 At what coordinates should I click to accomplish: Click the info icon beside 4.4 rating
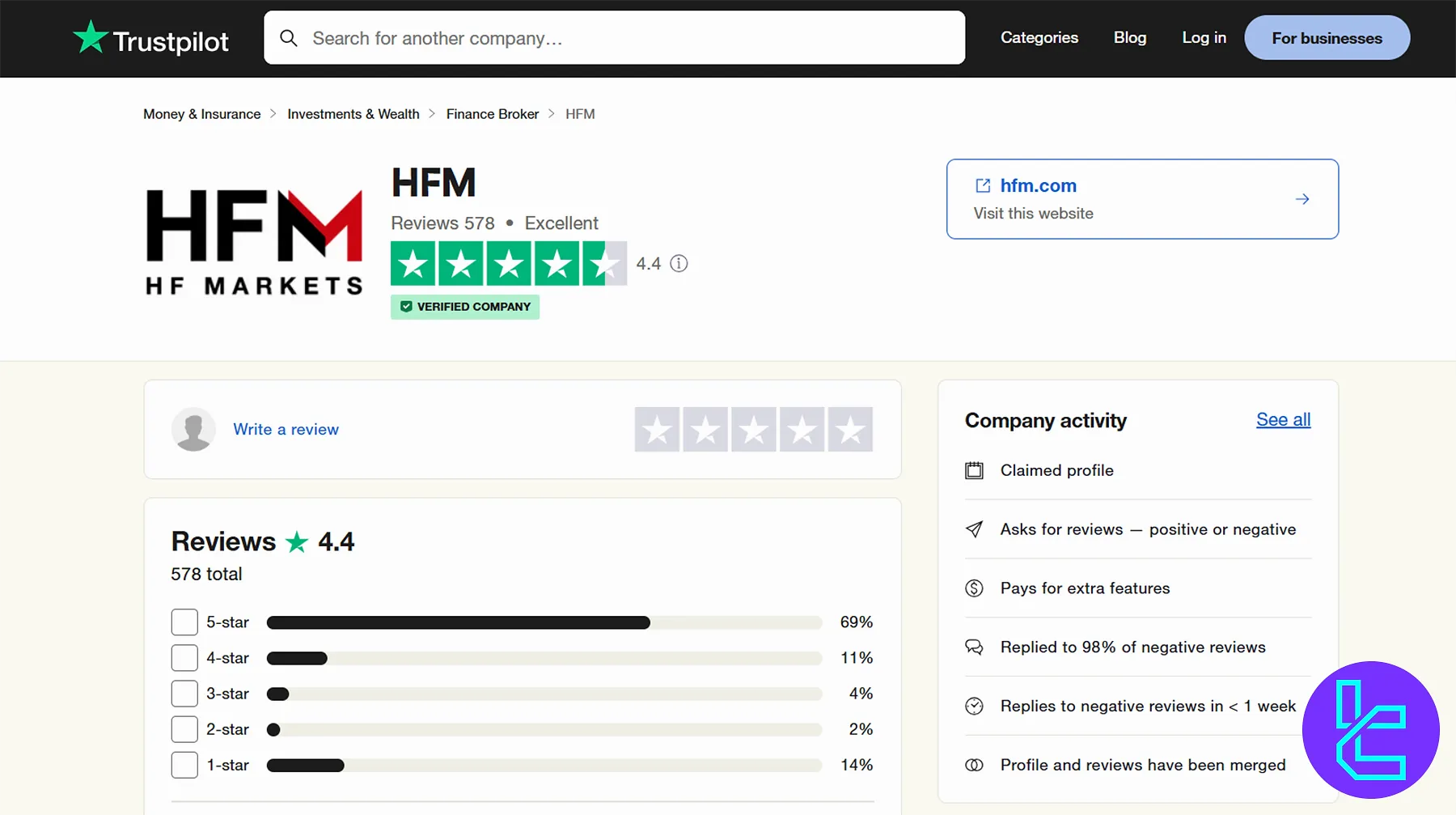tap(679, 264)
